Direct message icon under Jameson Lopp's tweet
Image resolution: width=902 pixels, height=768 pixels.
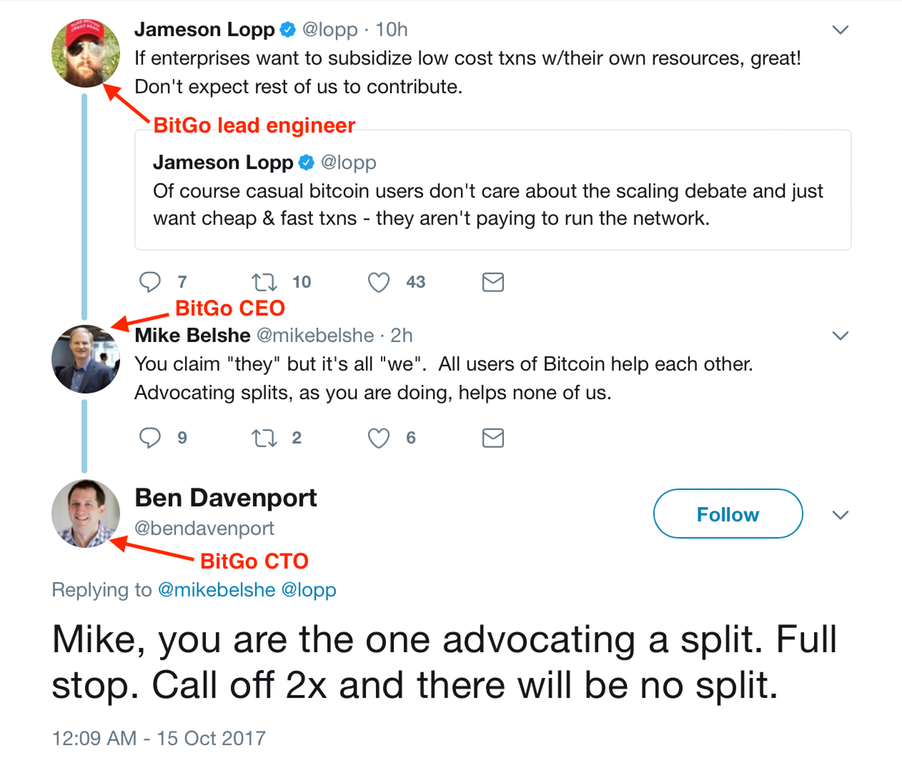493,283
